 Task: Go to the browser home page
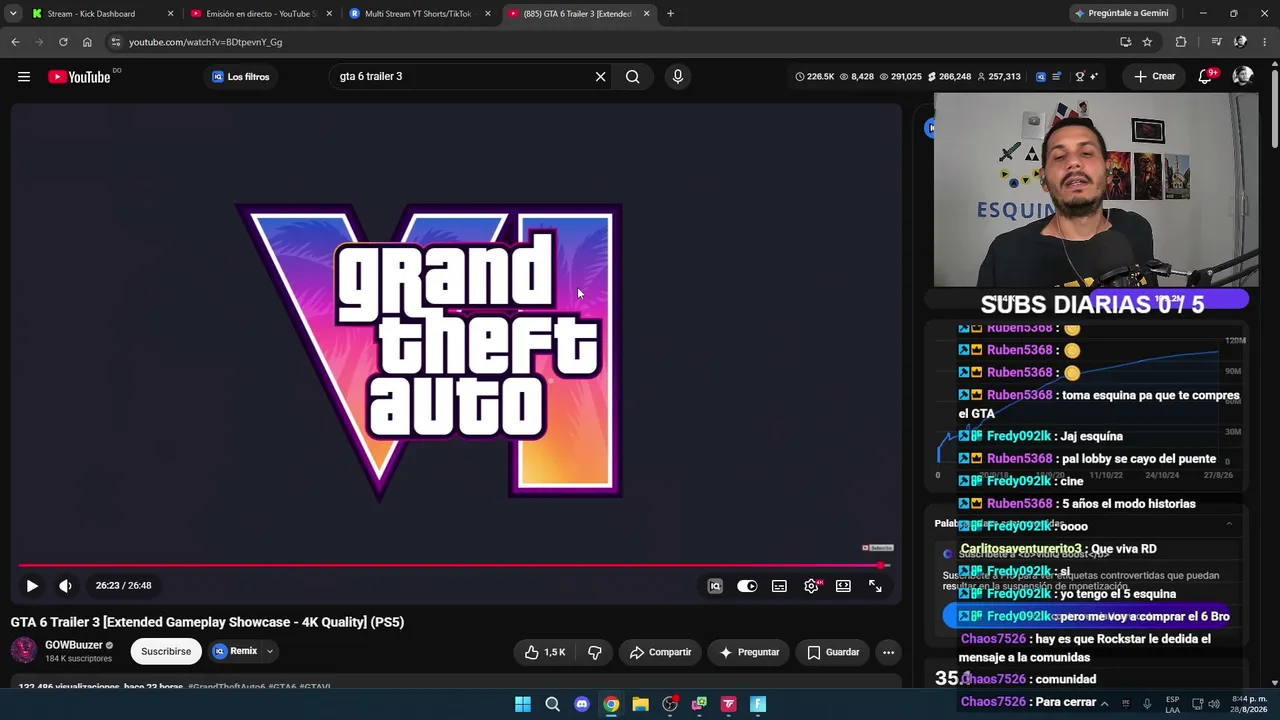tap(87, 42)
